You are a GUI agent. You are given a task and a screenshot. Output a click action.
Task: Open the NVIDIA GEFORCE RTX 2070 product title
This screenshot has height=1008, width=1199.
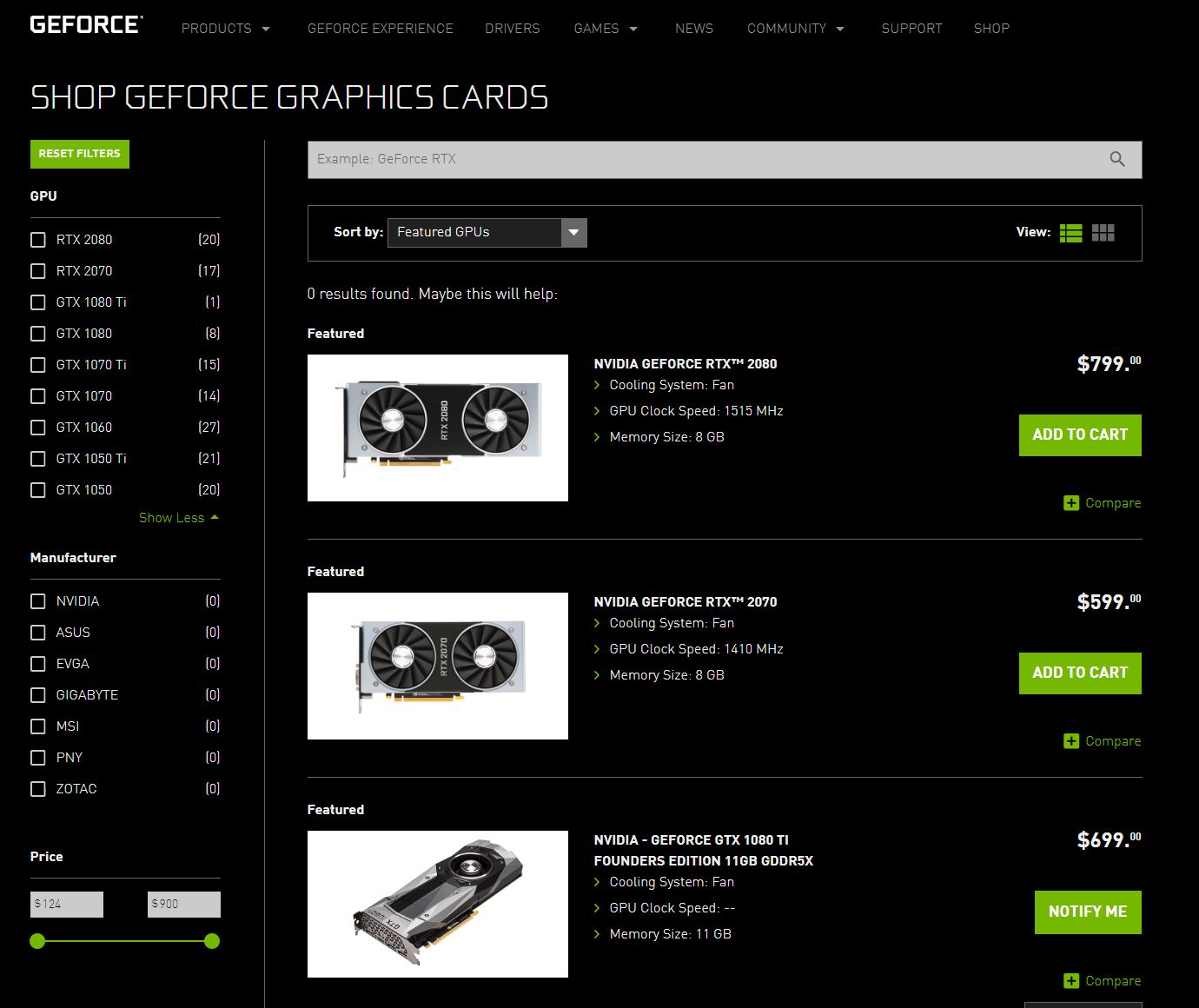[x=686, y=602]
